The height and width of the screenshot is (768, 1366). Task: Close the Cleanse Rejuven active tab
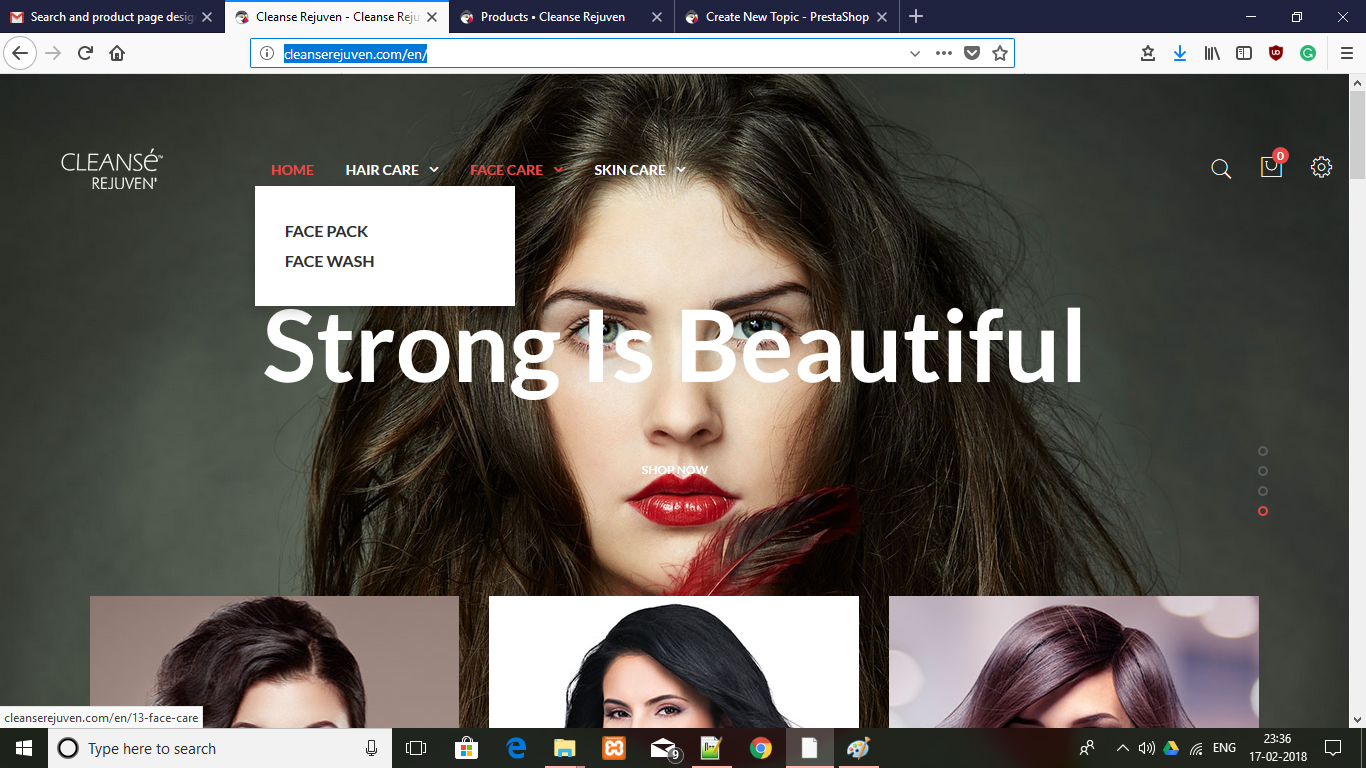coord(432,17)
